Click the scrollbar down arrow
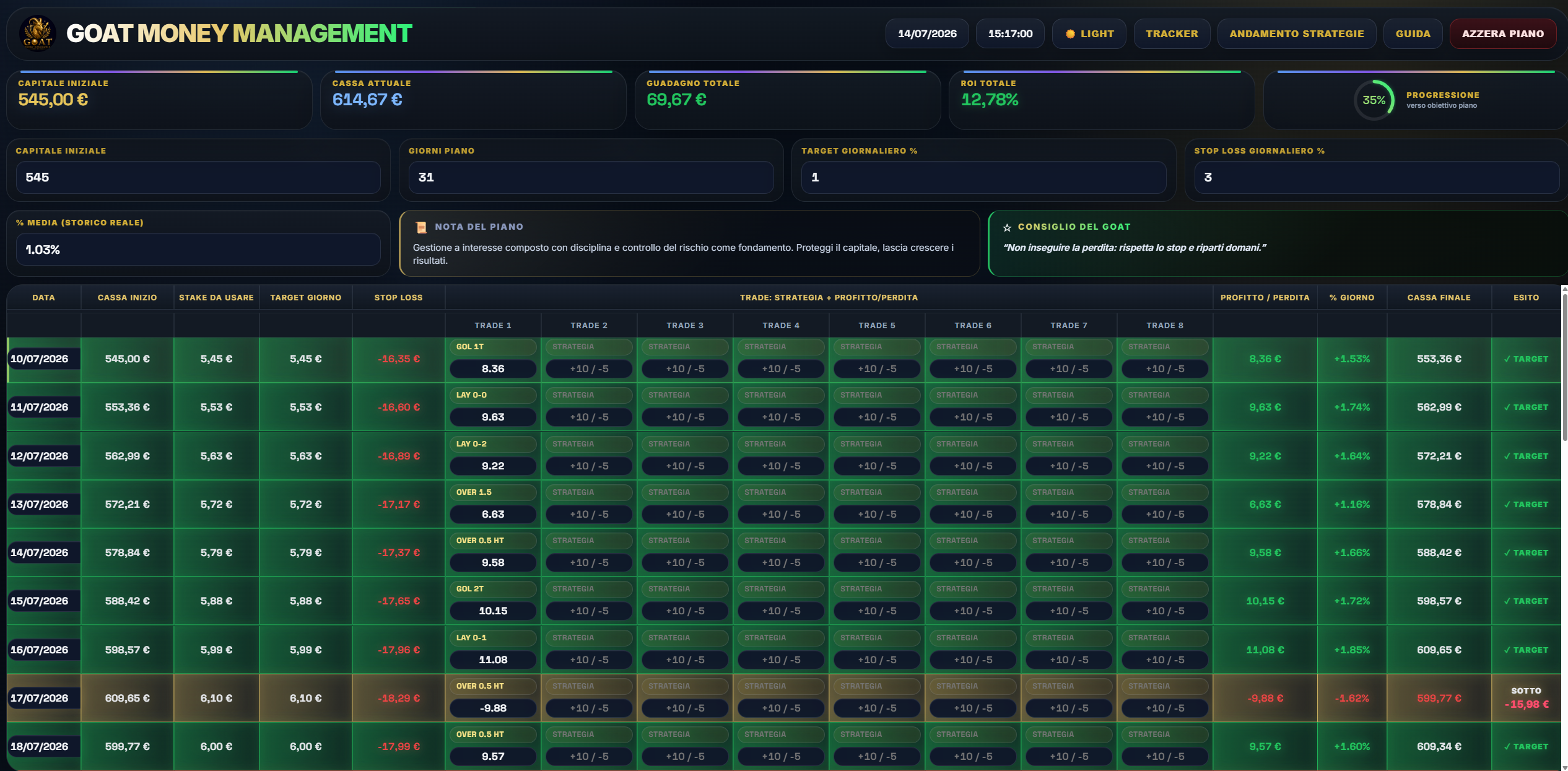Screen dimensions: 1568x771 (x=1564, y=767)
